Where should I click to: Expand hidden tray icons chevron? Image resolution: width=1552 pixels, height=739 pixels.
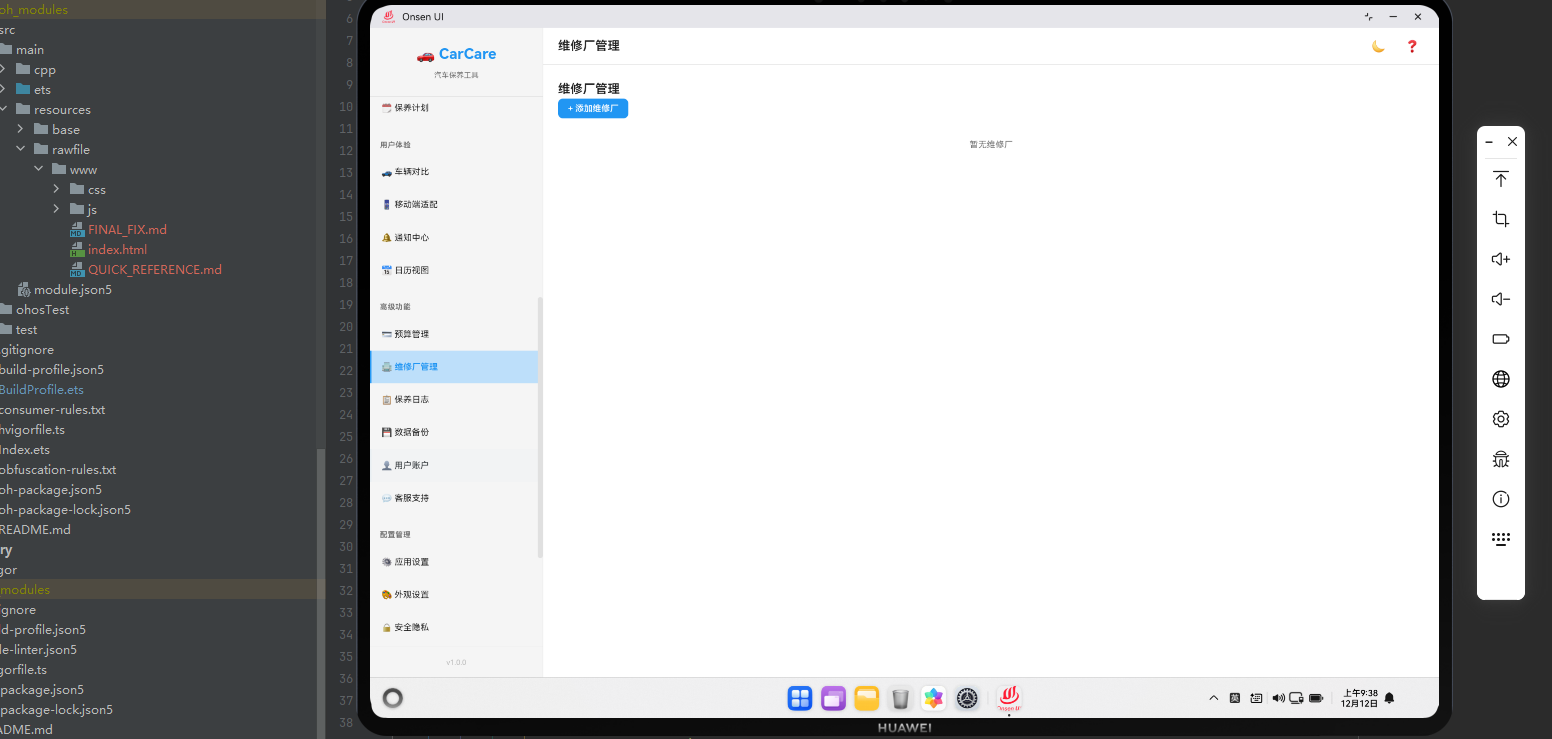[1214, 698]
